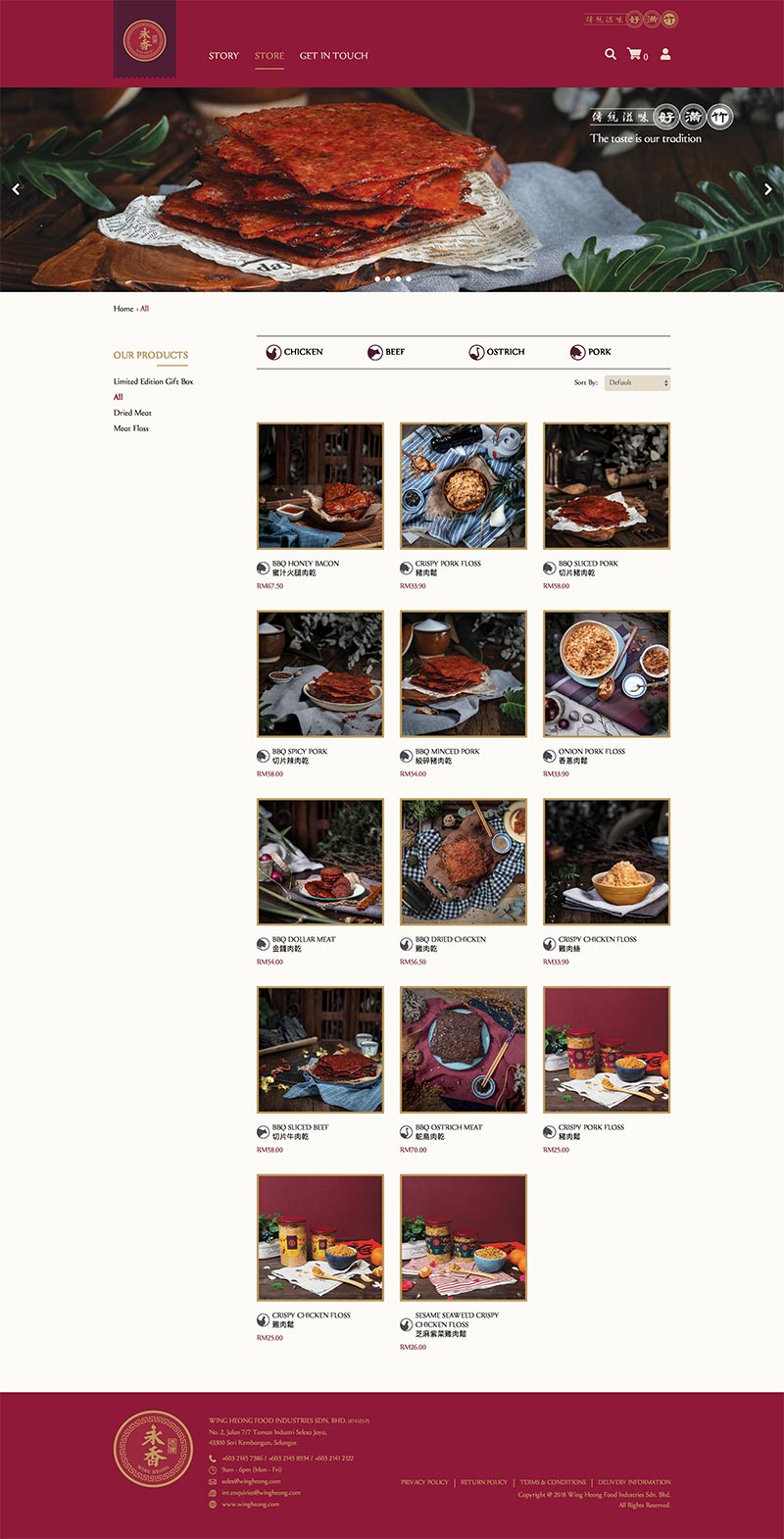This screenshot has height=1539, width=784.
Task: Go to previous banner slide arrow
Action: [16, 189]
